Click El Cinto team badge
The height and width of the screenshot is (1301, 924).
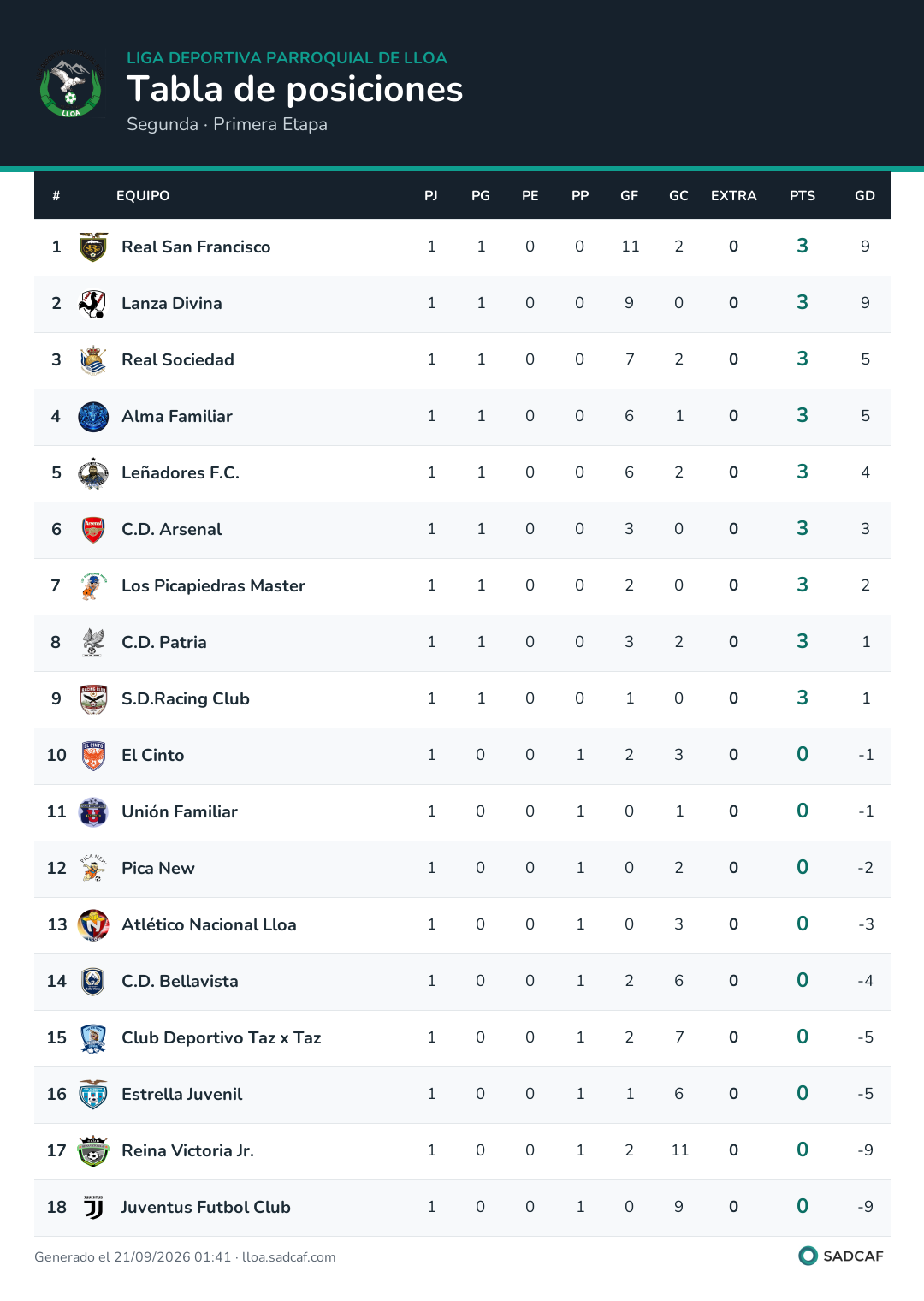point(93,755)
